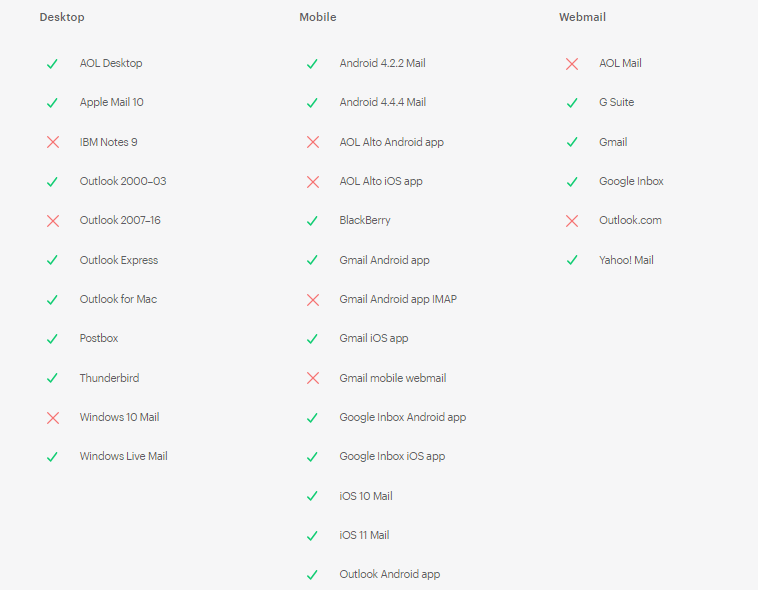Viewport: 758px width, 590px height.
Task: Click the Mobile column heading
Action: pyautogui.click(x=318, y=17)
